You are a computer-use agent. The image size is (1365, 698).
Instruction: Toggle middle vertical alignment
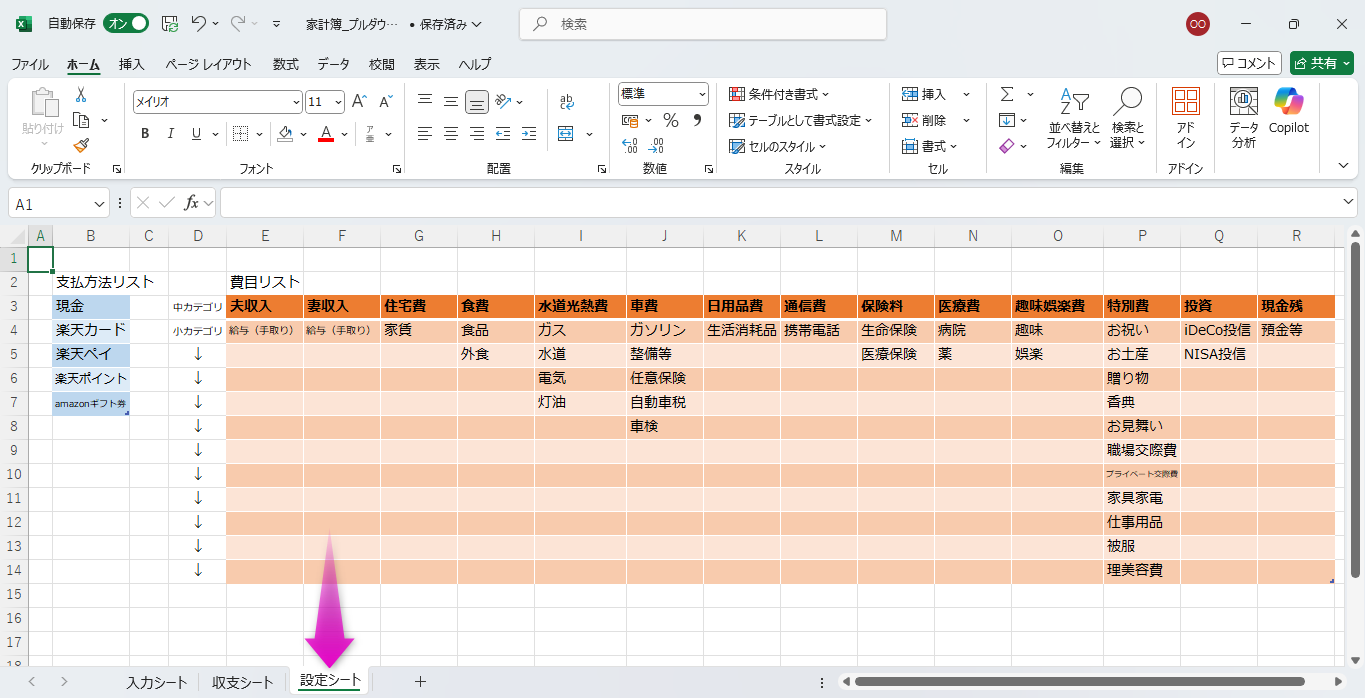click(451, 101)
